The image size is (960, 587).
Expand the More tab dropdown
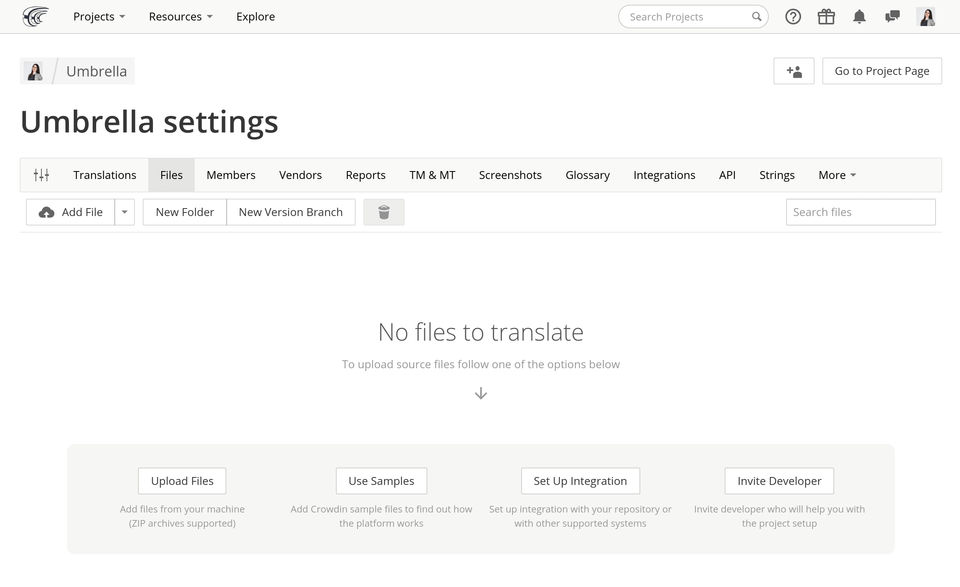tap(837, 175)
